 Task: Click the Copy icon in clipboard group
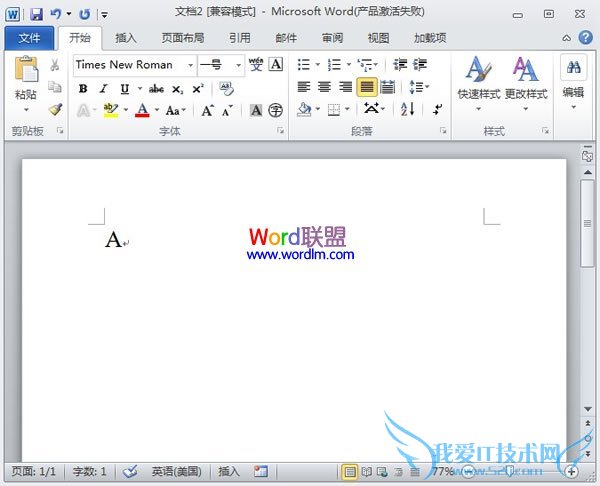coord(55,87)
